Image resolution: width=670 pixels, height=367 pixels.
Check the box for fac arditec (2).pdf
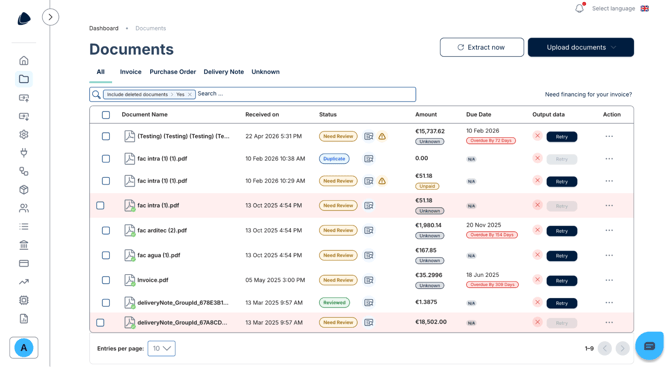point(106,230)
